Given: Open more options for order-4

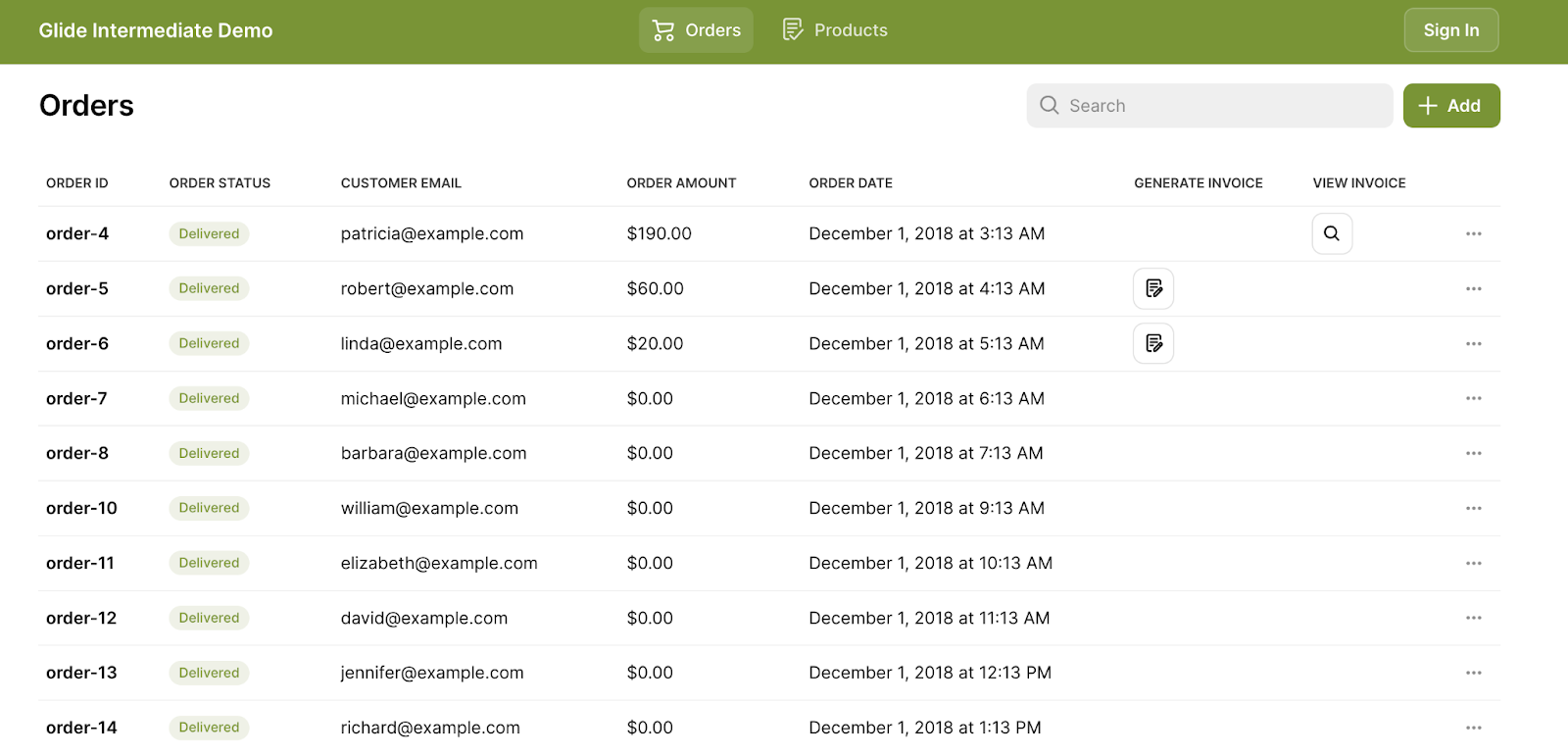Looking at the screenshot, I should (1474, 233).
